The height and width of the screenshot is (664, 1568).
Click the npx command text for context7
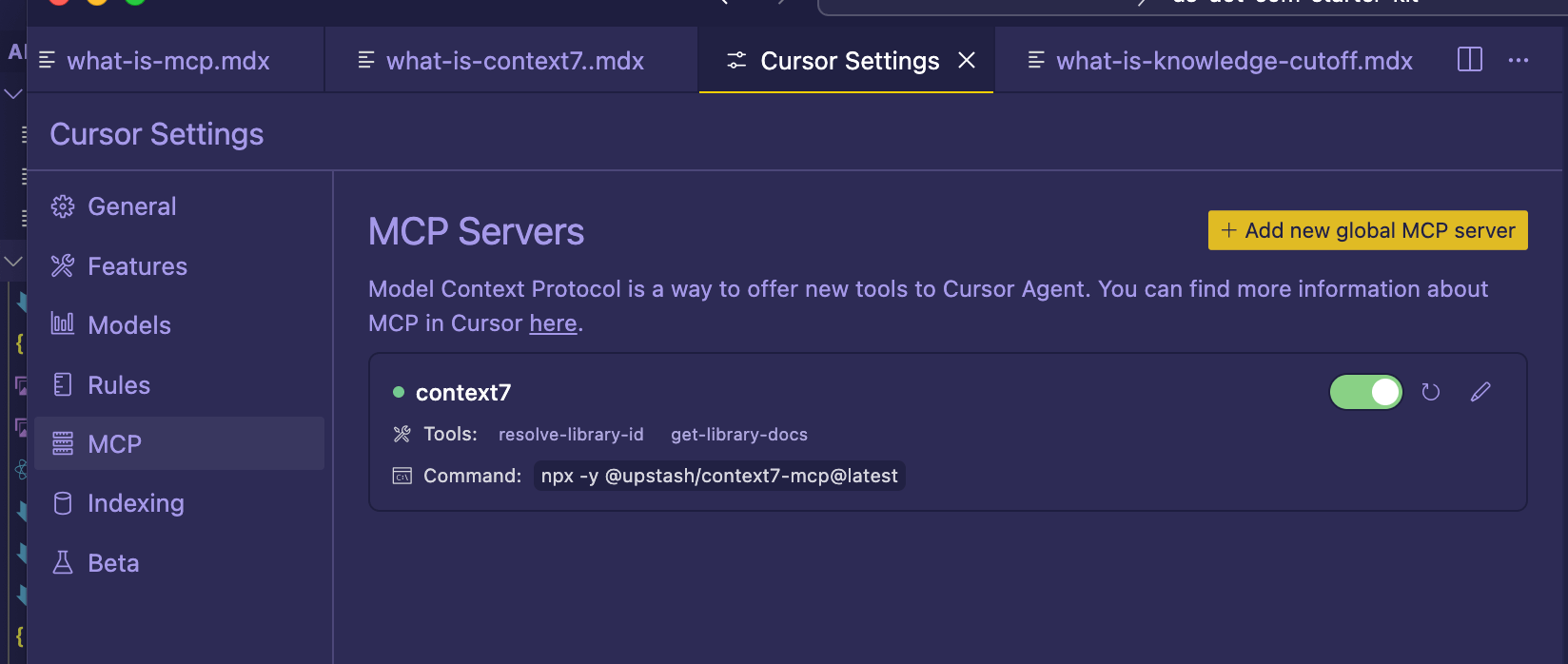[718, 476]
